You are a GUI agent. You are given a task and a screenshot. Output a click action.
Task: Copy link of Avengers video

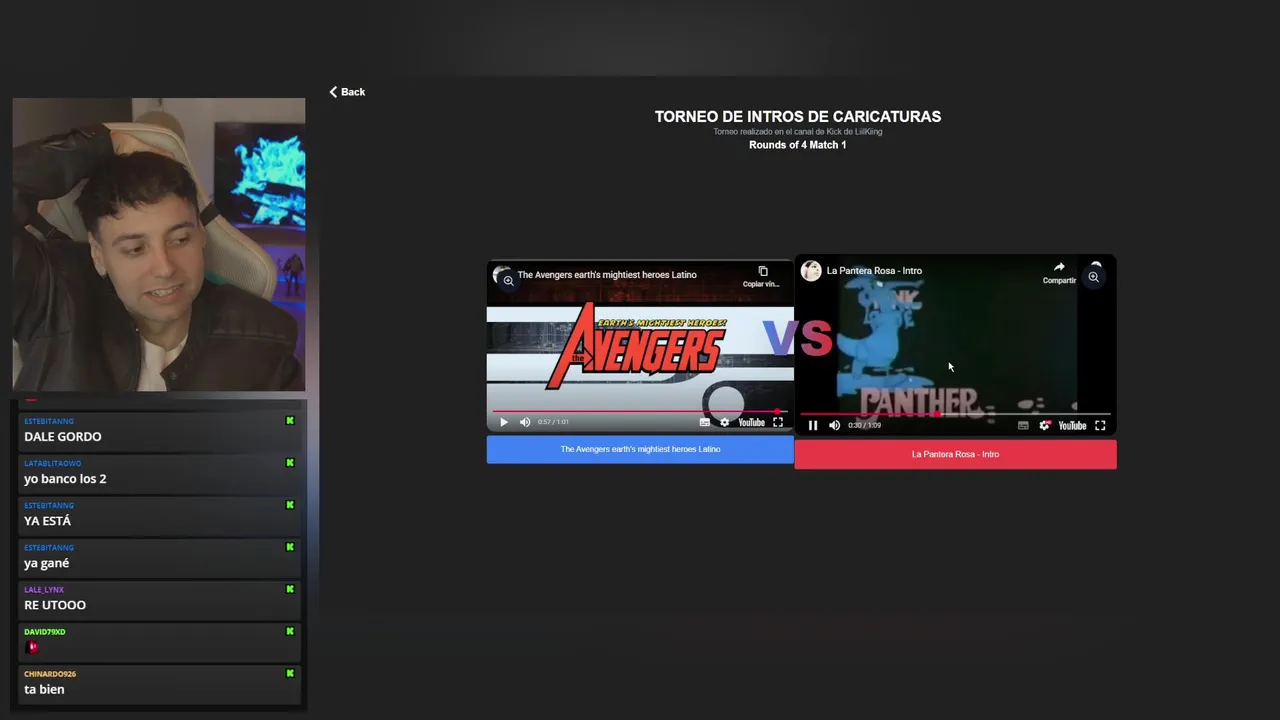click(x=762, y=276)
